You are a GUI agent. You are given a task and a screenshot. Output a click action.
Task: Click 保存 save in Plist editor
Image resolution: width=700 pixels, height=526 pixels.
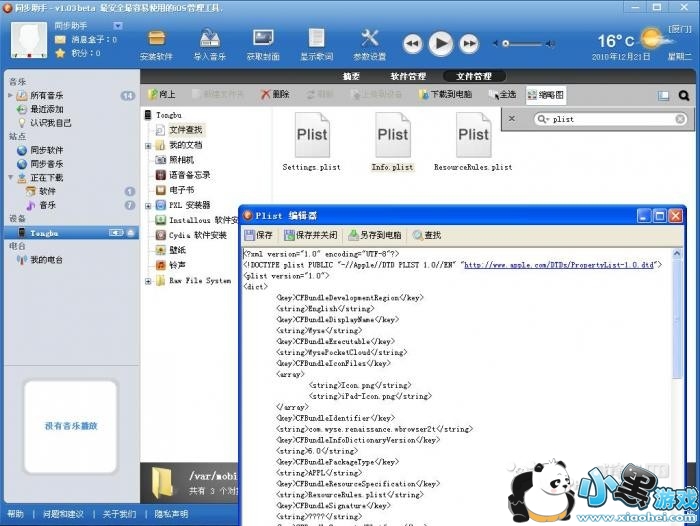(x=259, y=235)
